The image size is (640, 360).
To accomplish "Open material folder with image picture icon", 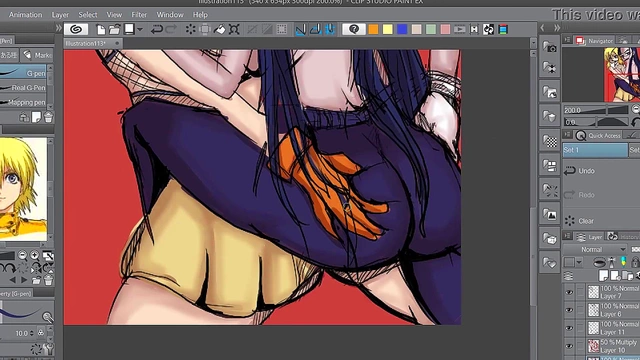I will pyautogui.click(x=549, y=214).
